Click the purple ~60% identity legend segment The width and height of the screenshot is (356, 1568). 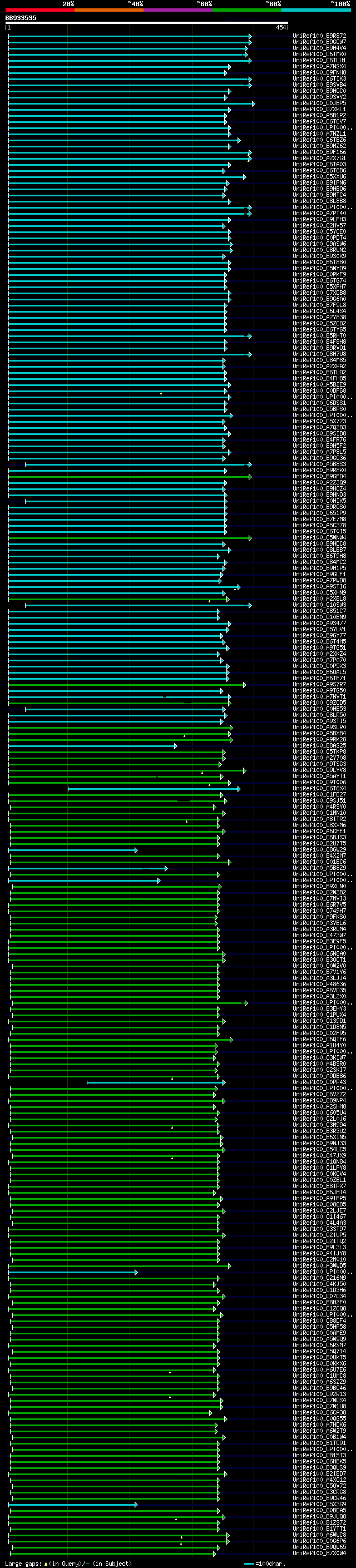point(179,10)
